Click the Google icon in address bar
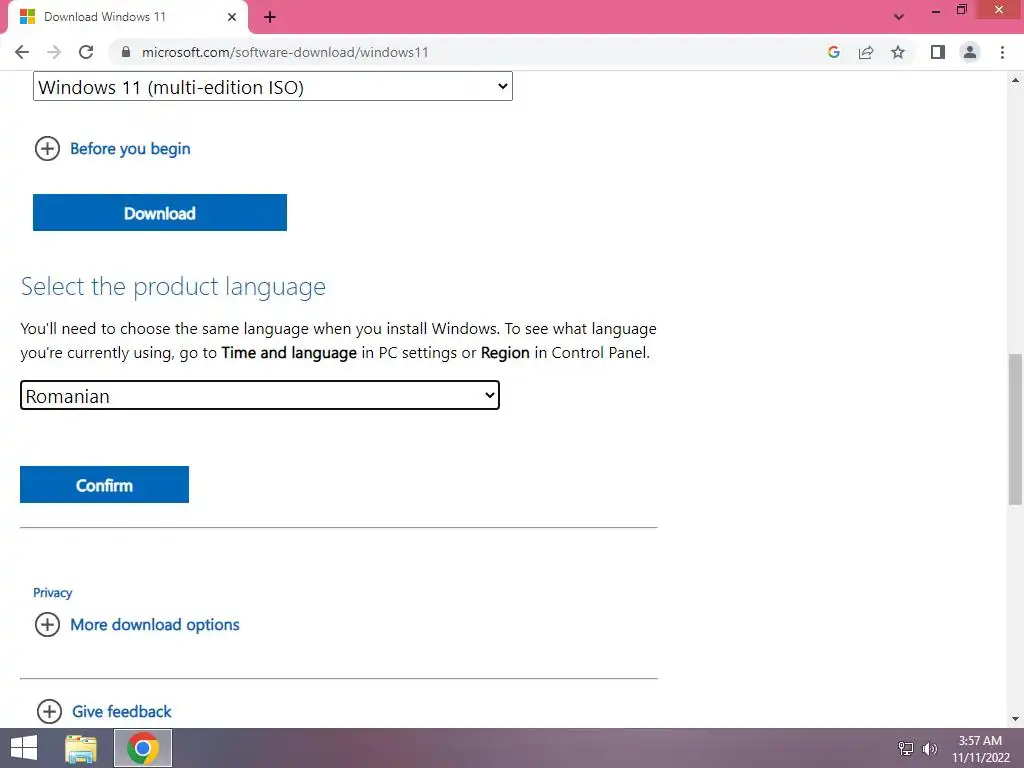Image resolution: width=1024 pixels, height=768 pixels. click(833, 52)
